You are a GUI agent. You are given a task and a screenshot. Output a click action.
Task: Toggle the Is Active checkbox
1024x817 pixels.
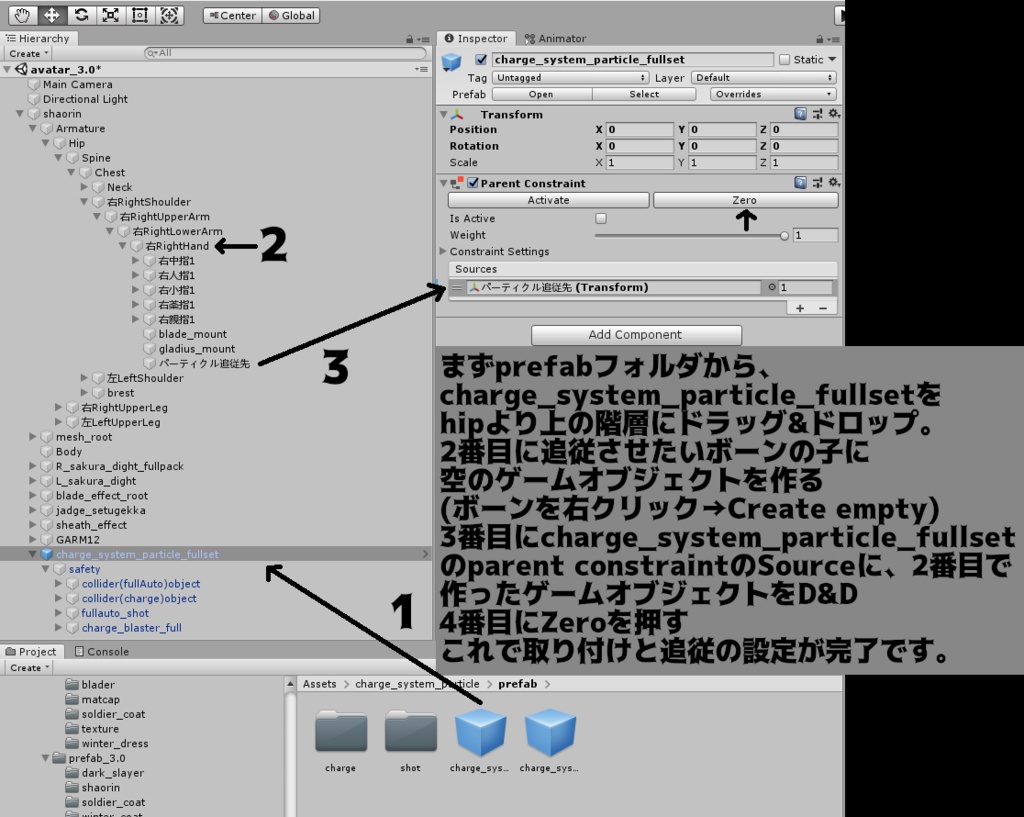tap(601, 218)
